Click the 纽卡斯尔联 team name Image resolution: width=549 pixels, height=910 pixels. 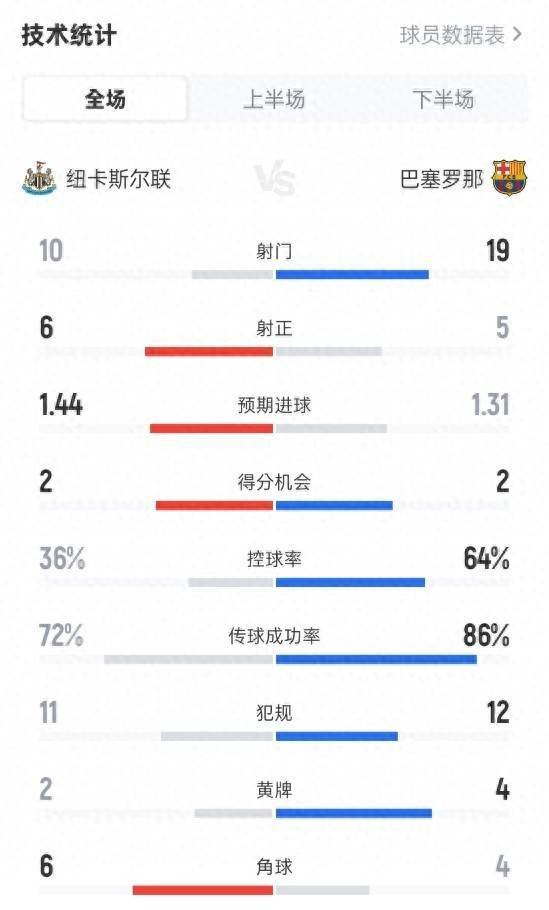(118, 179)
